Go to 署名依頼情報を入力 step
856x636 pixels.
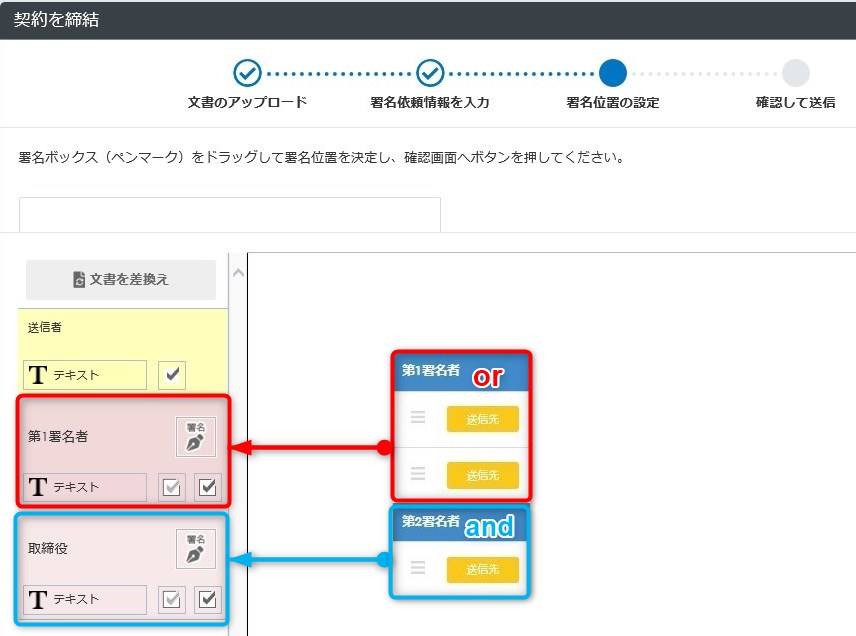click(430, 73)
